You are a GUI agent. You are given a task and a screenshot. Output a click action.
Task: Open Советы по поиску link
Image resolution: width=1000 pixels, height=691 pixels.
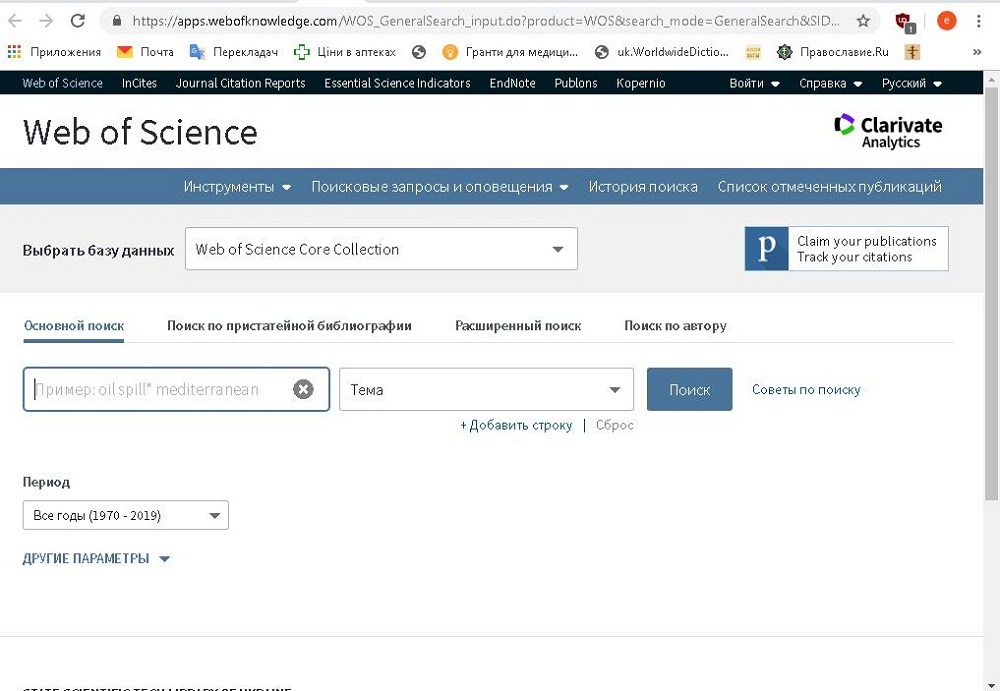pyautogui.click(x=806, y=389)
